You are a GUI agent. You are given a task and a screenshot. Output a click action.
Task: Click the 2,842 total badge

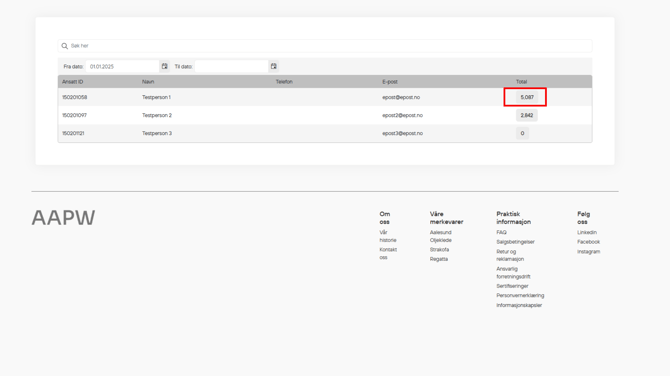coord(526,115)
